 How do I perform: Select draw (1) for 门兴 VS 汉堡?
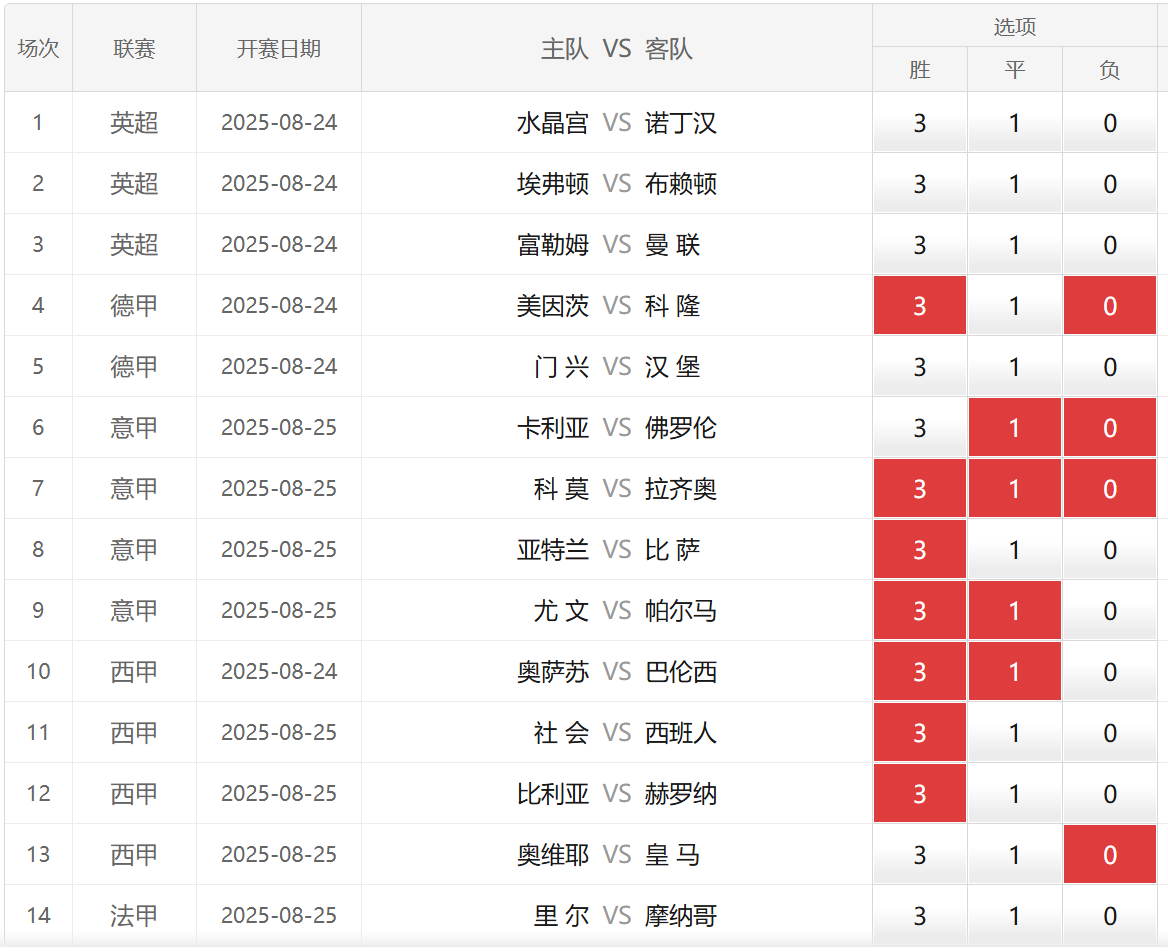pyautogui.click(x=1015, y=366)
